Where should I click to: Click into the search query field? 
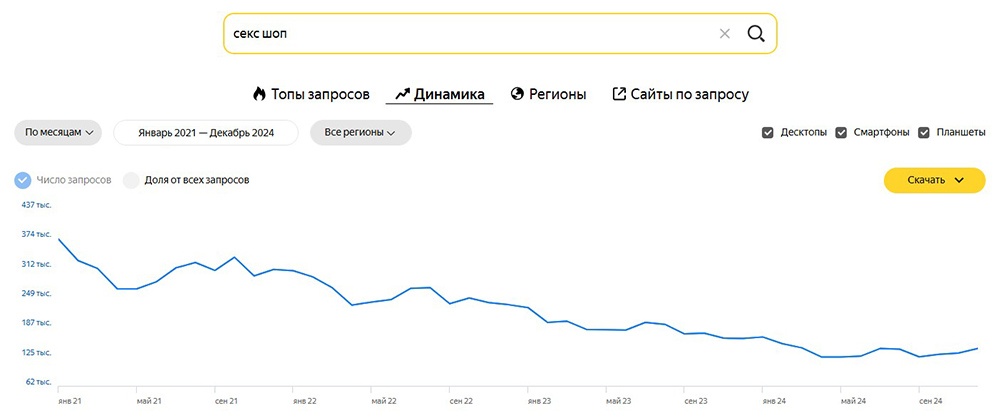coord(469,34)
